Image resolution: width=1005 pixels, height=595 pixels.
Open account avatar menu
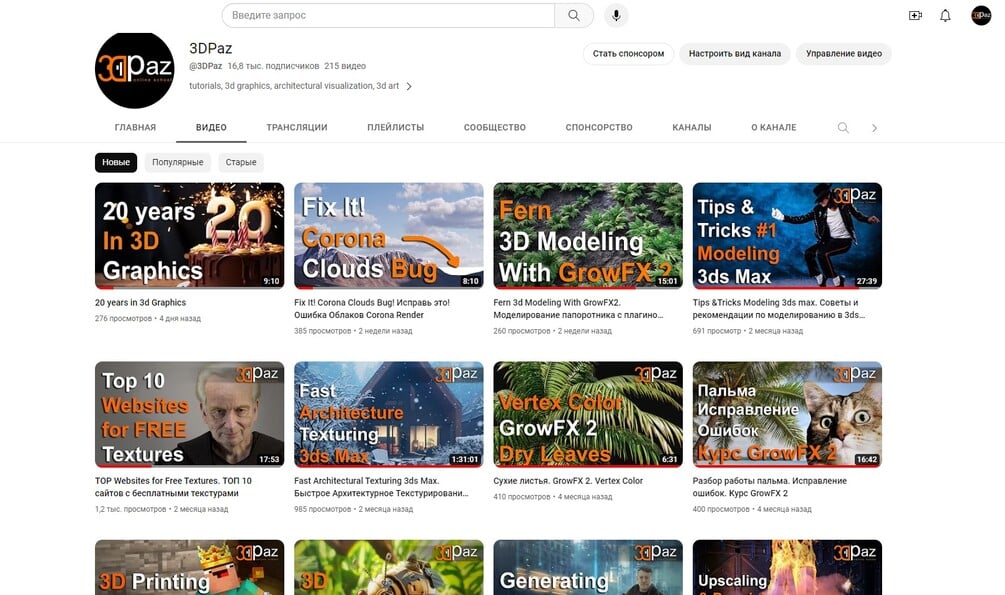tap(981, 15)
